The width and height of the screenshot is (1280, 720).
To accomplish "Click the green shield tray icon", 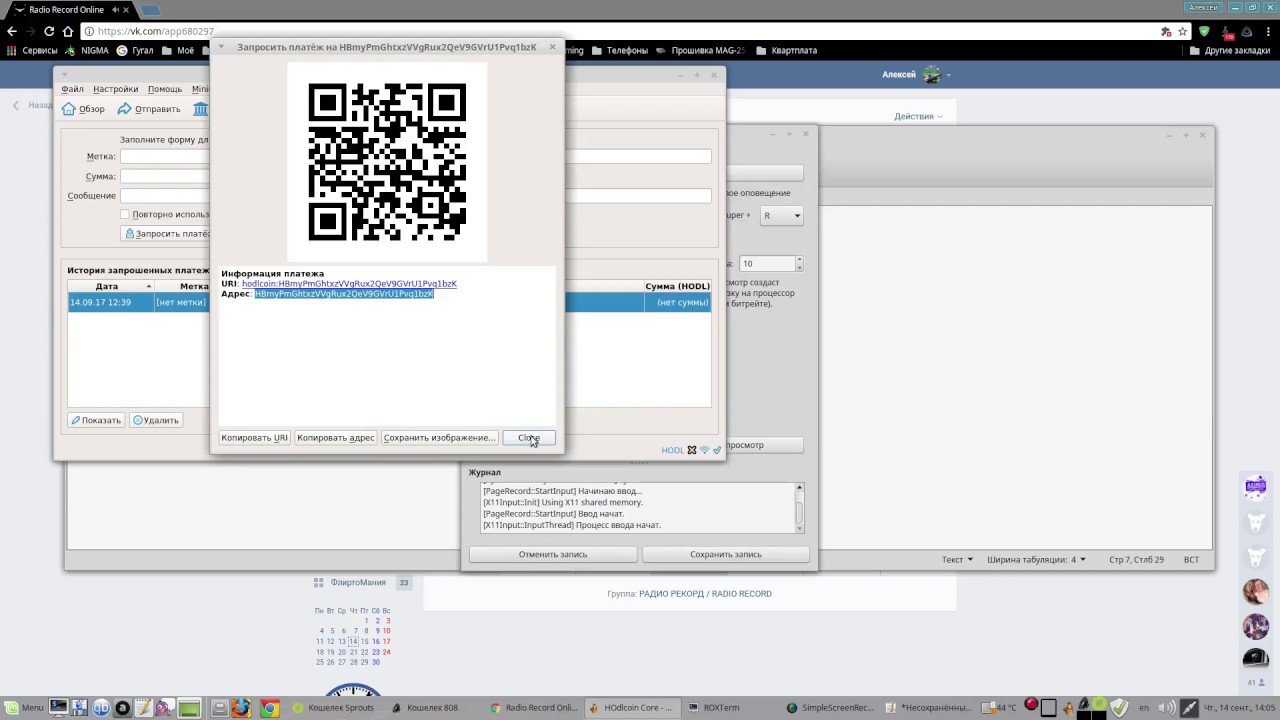I will point(1121,708).
